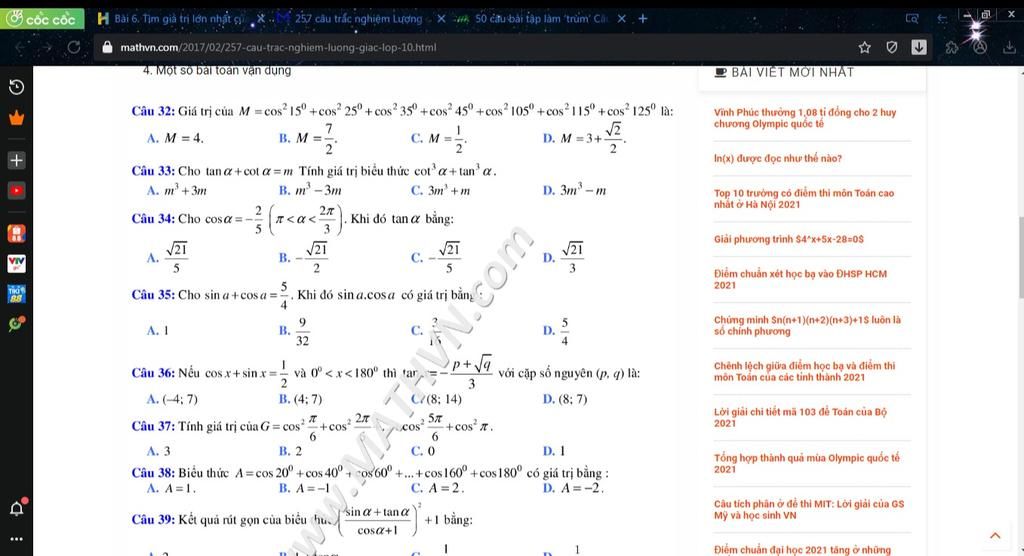Screen dimensions: 1024x556
Task: Click the 'Câu 37:' question label
Action: 153,426
